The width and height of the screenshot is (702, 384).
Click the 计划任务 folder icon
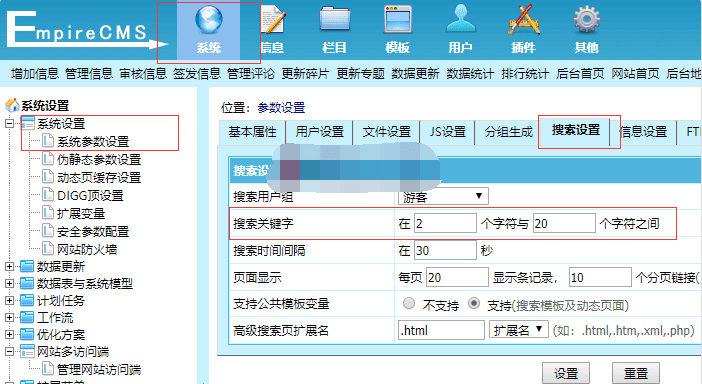pyautogui.click(x=27, y=300)
